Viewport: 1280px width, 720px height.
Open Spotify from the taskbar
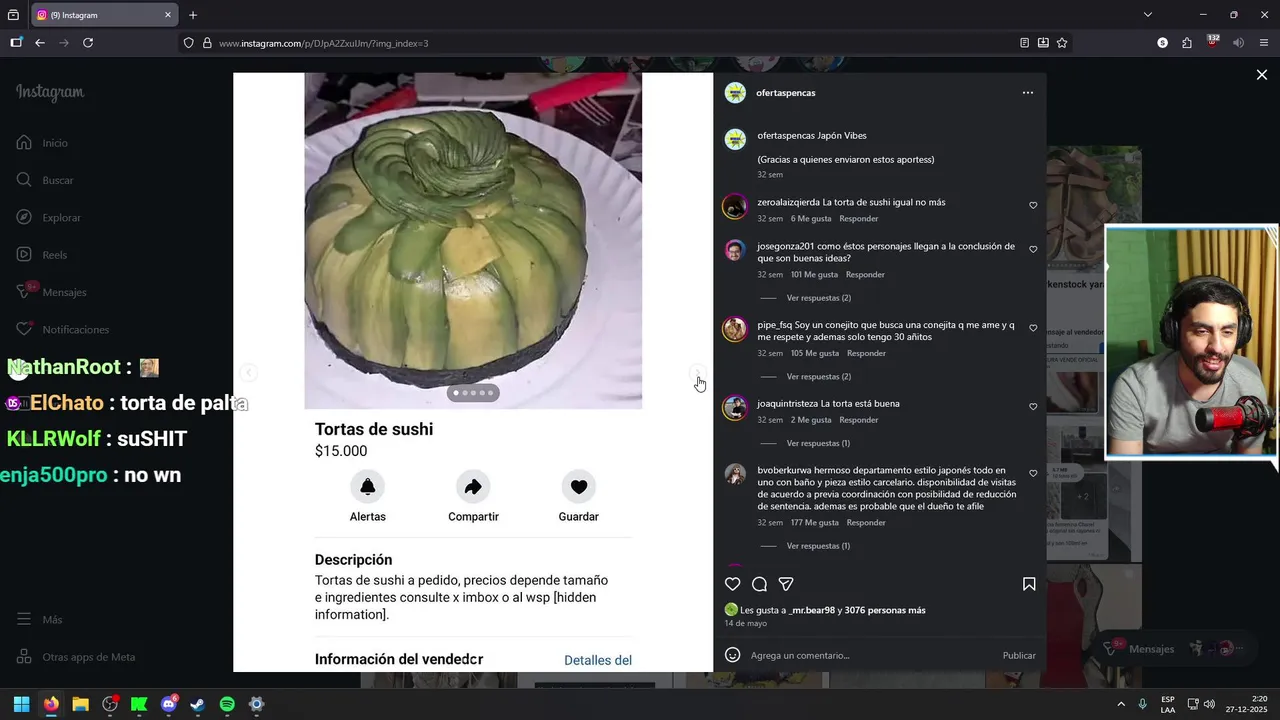pos(227,704)
